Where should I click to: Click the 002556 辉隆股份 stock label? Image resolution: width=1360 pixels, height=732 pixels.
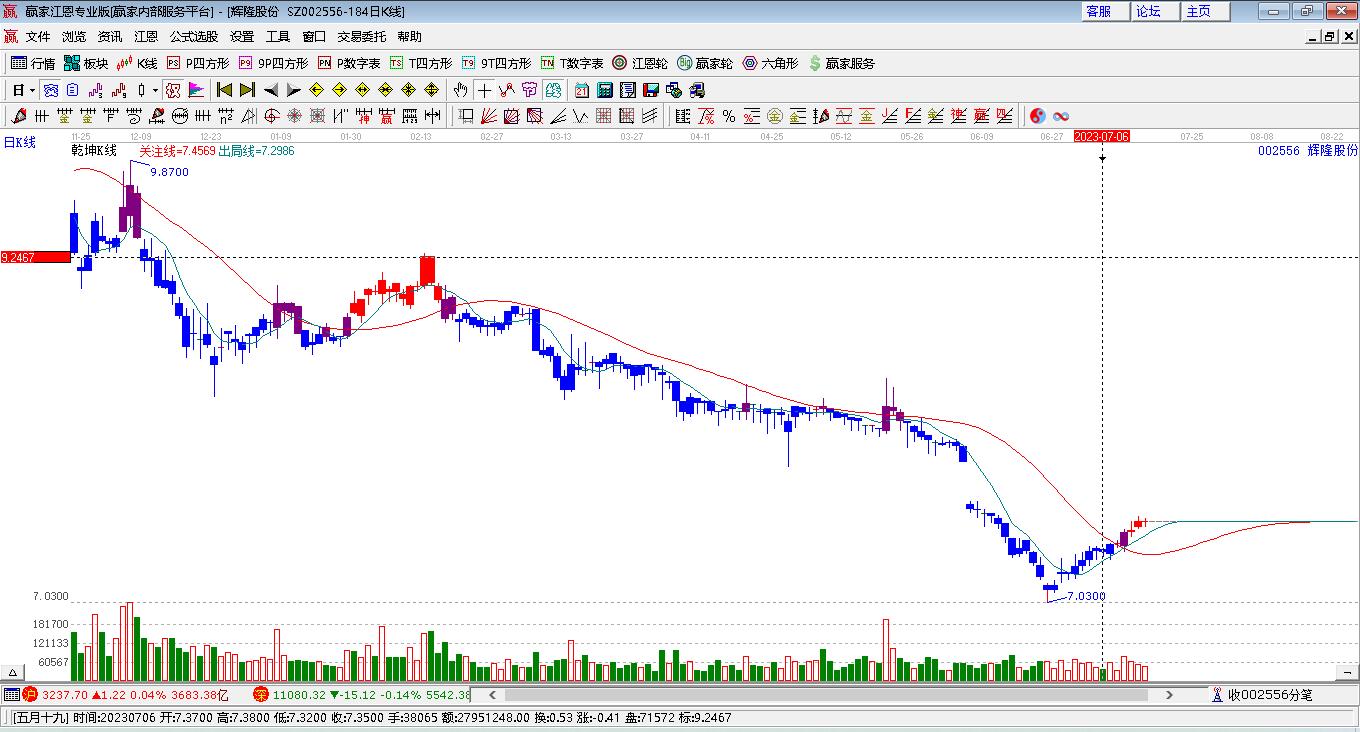point(1308,151)
